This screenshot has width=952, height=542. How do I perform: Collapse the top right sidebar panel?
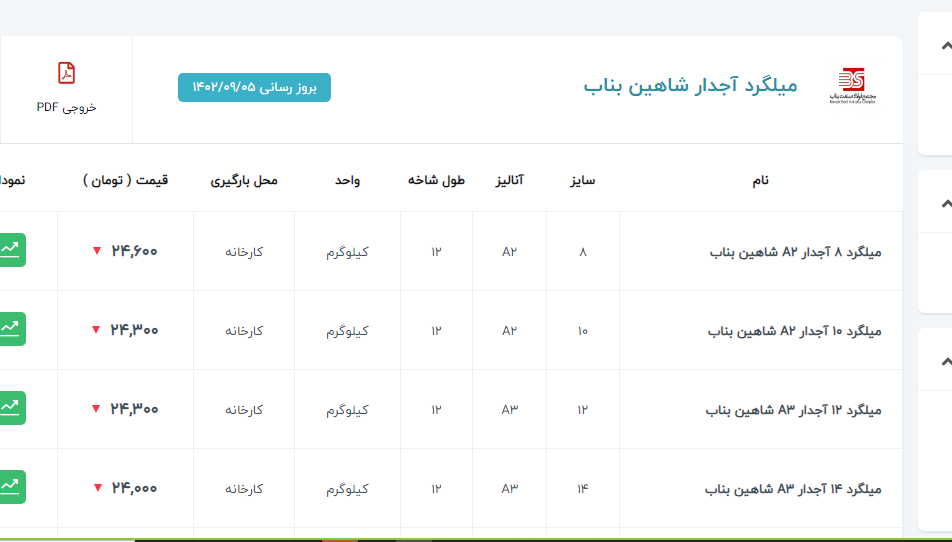(945, 46)
